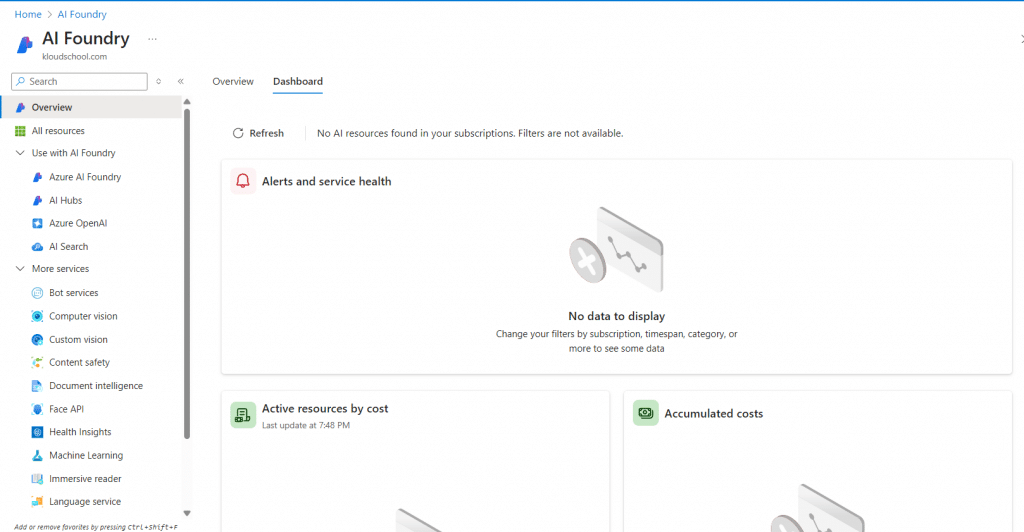Open AI Hubs menu item
1024x532 pixels.
(x=65, y=200)
